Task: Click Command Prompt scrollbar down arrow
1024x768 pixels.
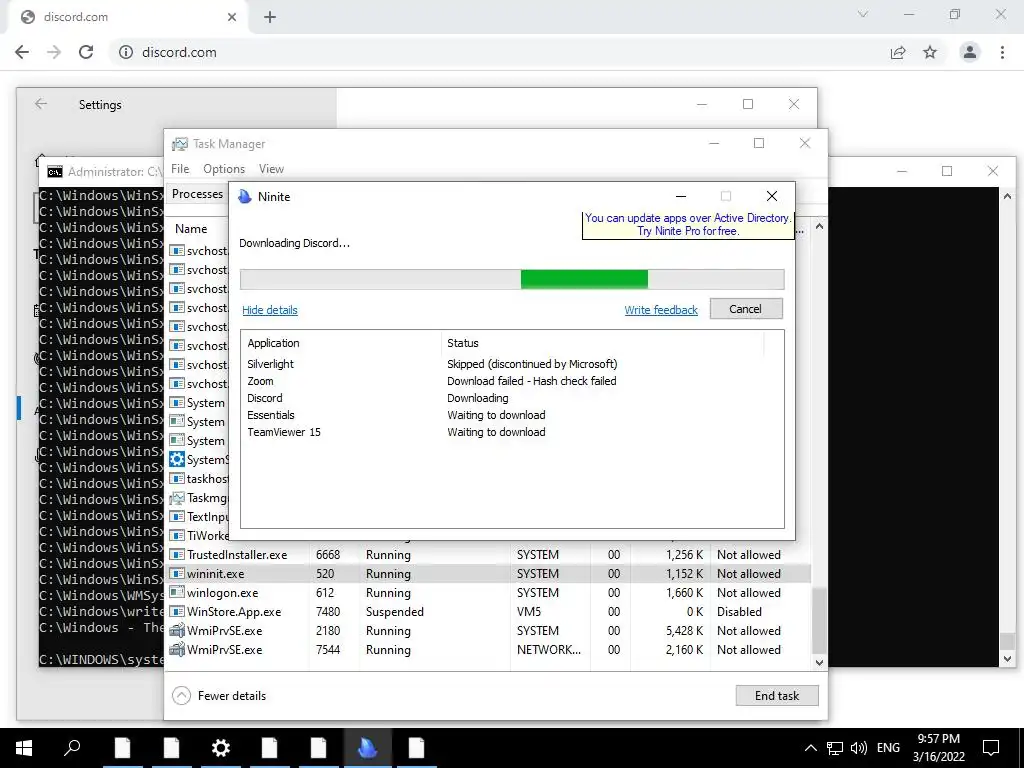Action: coord(1007,659)
